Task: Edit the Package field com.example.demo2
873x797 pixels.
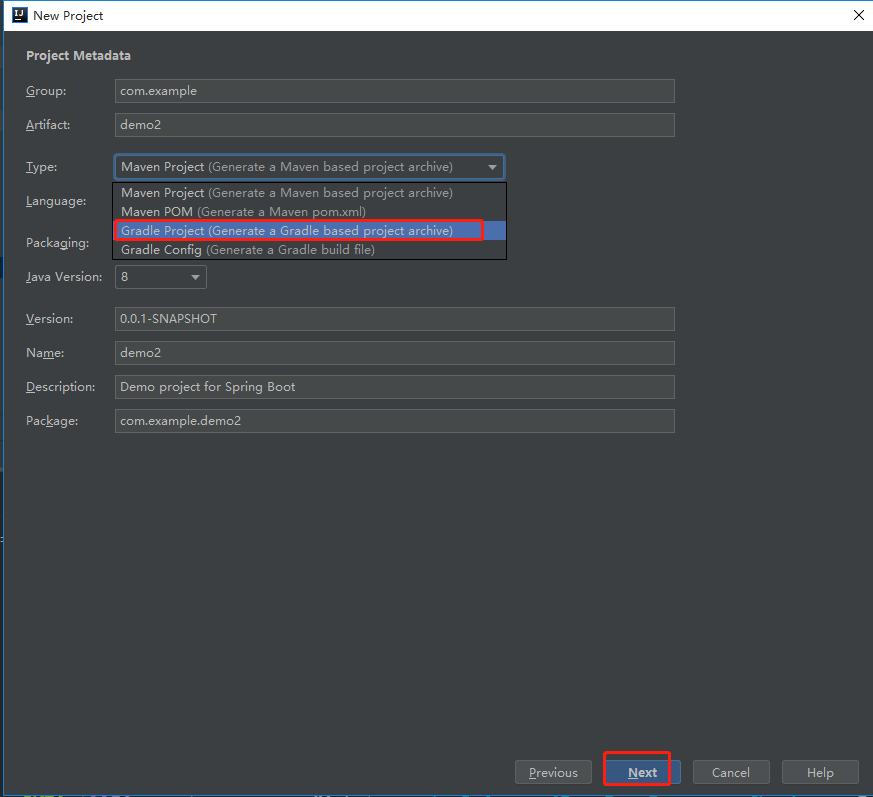Action: 395,420
